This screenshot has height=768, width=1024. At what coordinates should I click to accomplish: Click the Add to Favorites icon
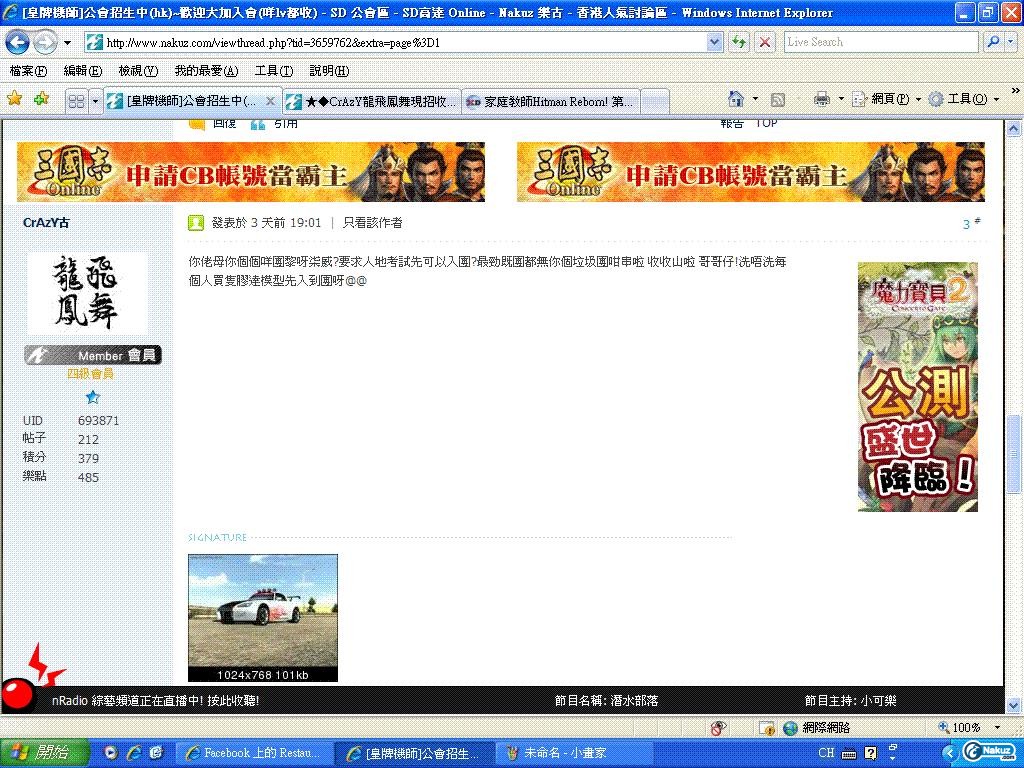[41, 99]
